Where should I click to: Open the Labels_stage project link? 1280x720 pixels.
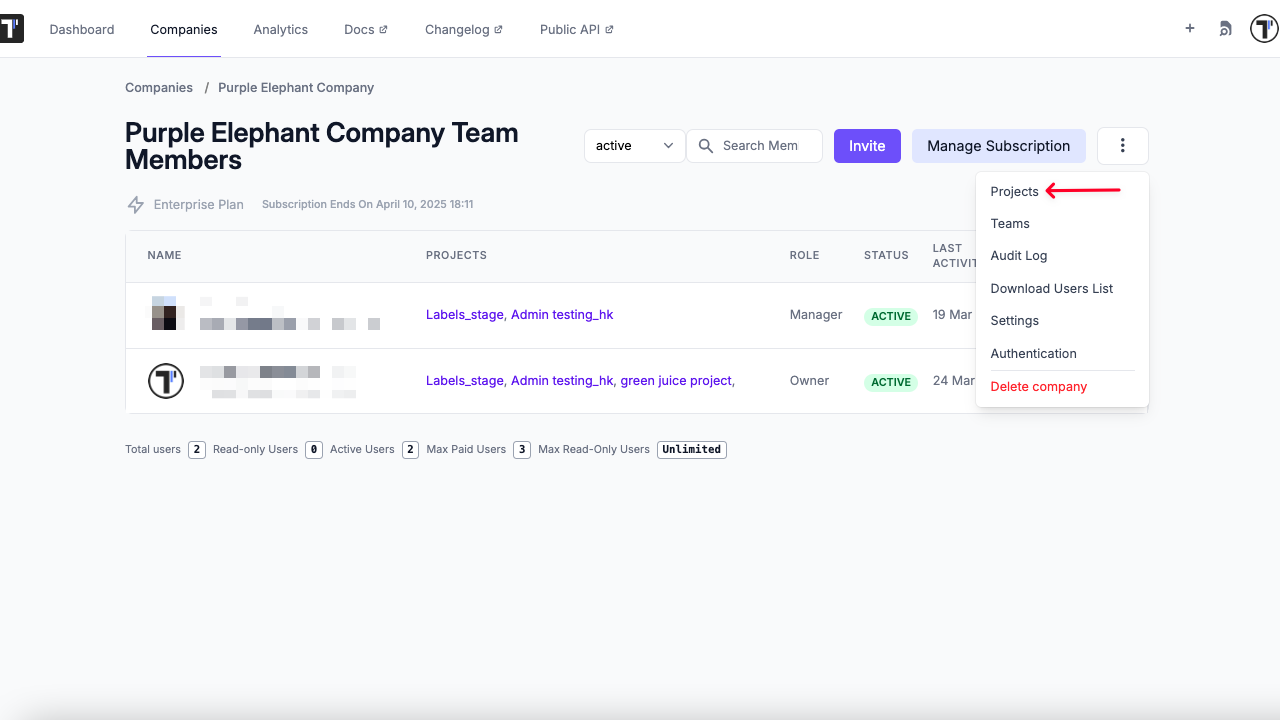[x=462, y=314]
